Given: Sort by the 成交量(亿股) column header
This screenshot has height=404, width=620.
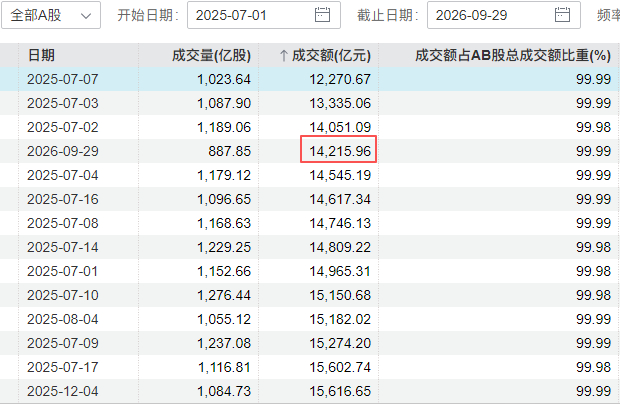Looking at the screenshot, I should (211, 55).
